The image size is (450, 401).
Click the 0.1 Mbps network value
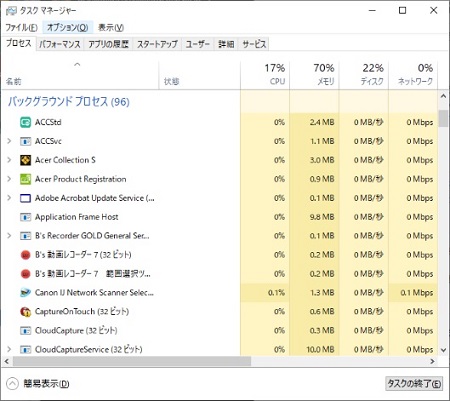[x=417, y=293]
